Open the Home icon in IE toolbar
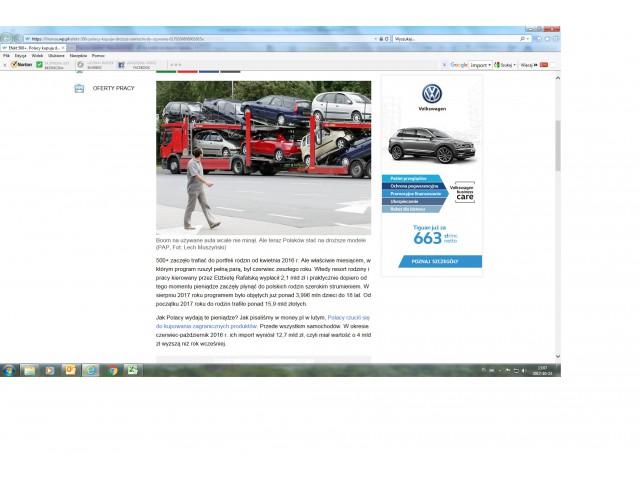The image size is (640, 480). point(538,39)
